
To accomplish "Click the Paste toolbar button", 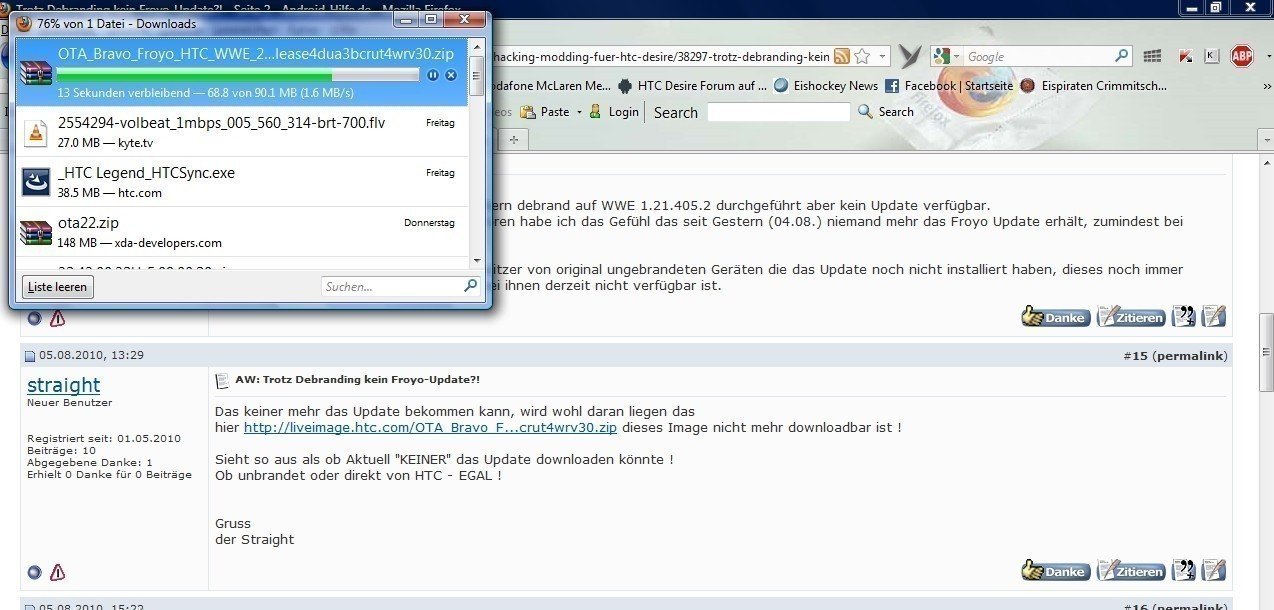I will (545, 112).
